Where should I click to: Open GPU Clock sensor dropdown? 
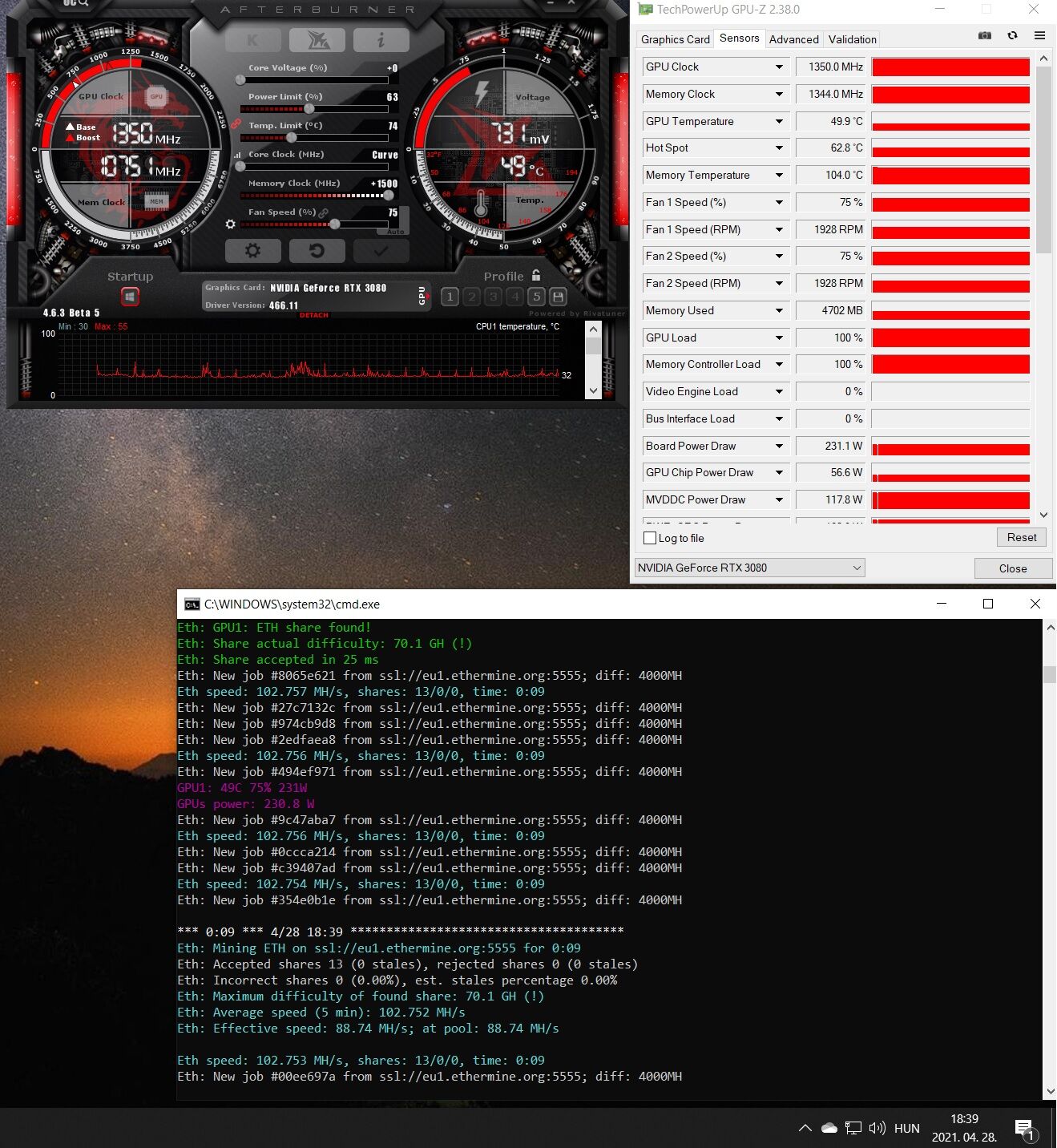[x=779, y=67]
